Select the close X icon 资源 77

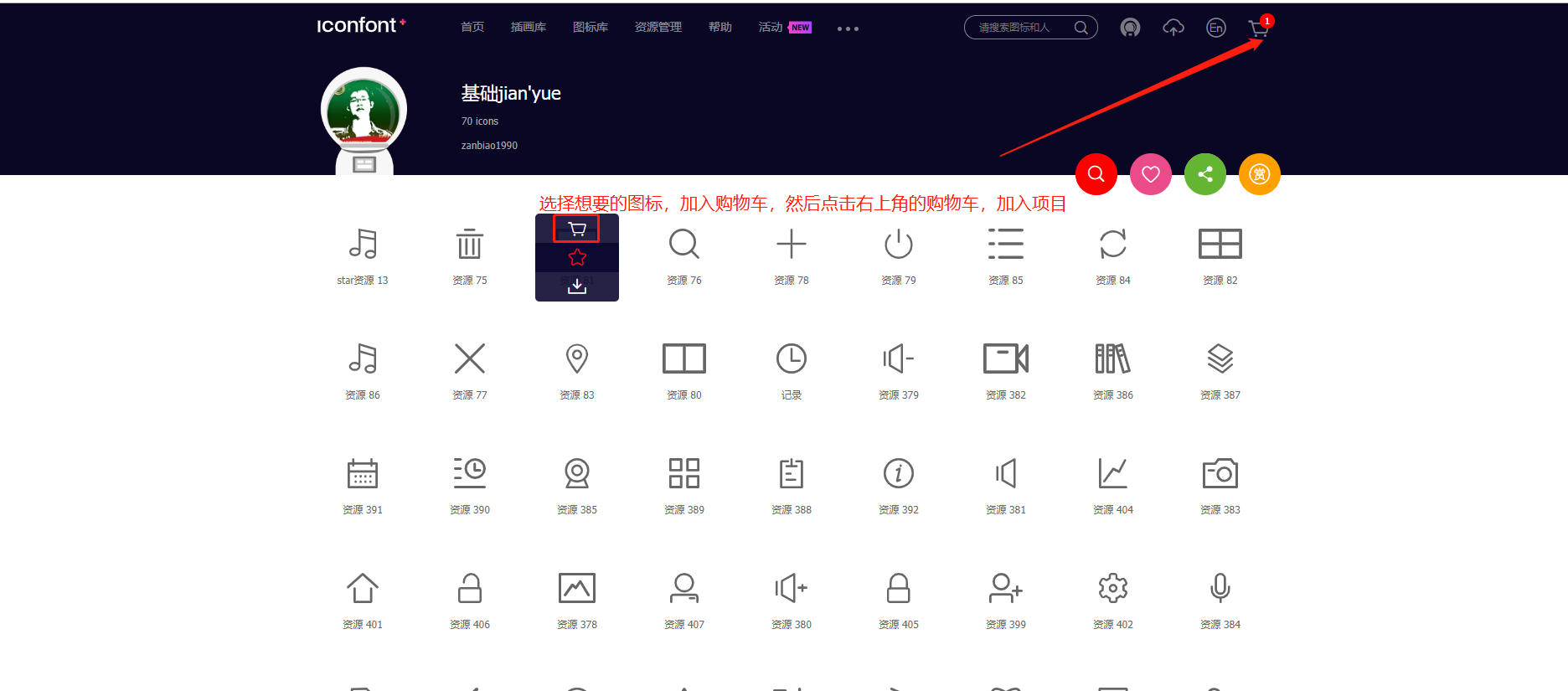coord(470,358)
